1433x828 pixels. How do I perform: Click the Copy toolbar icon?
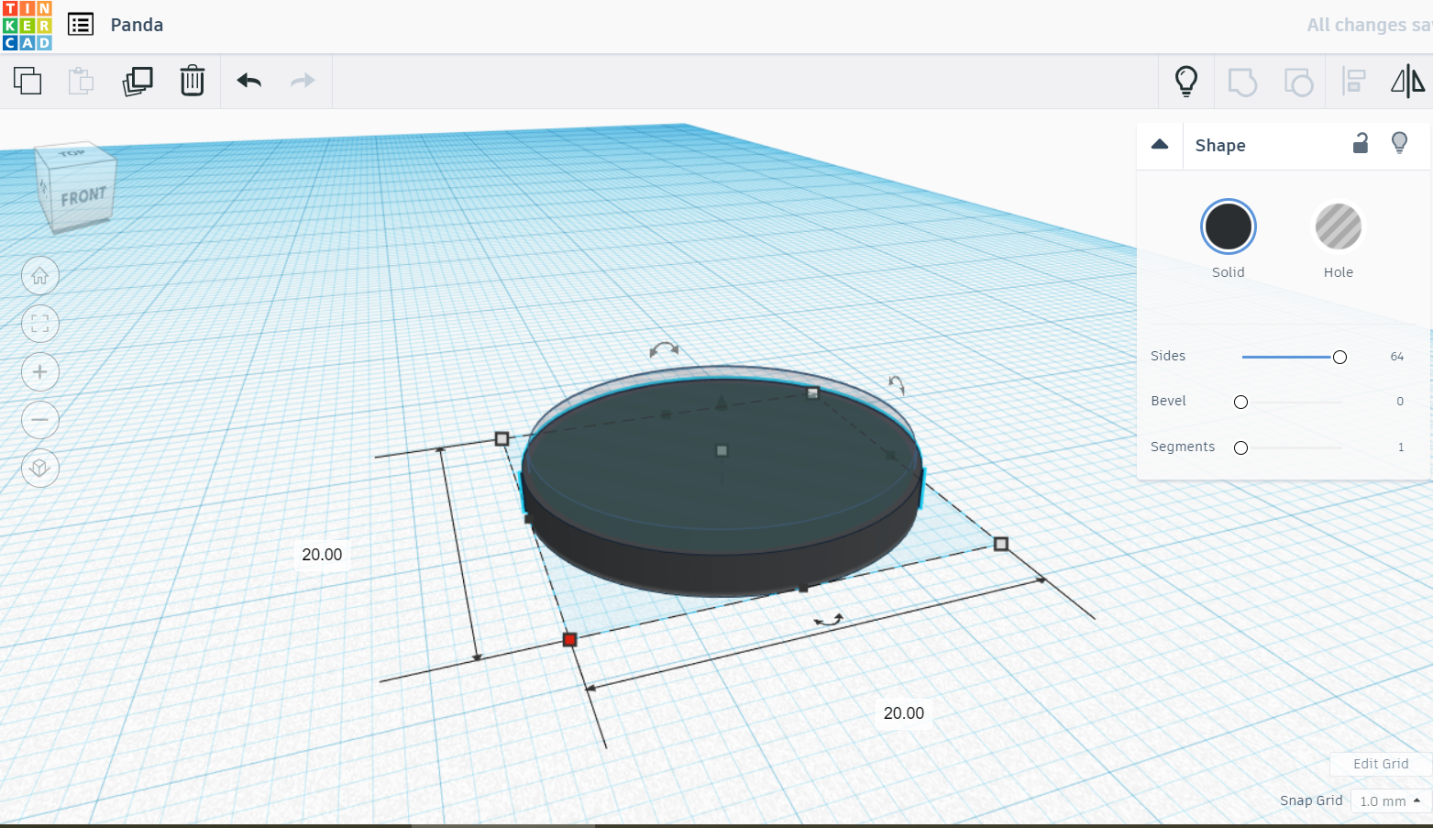(28, 81)
